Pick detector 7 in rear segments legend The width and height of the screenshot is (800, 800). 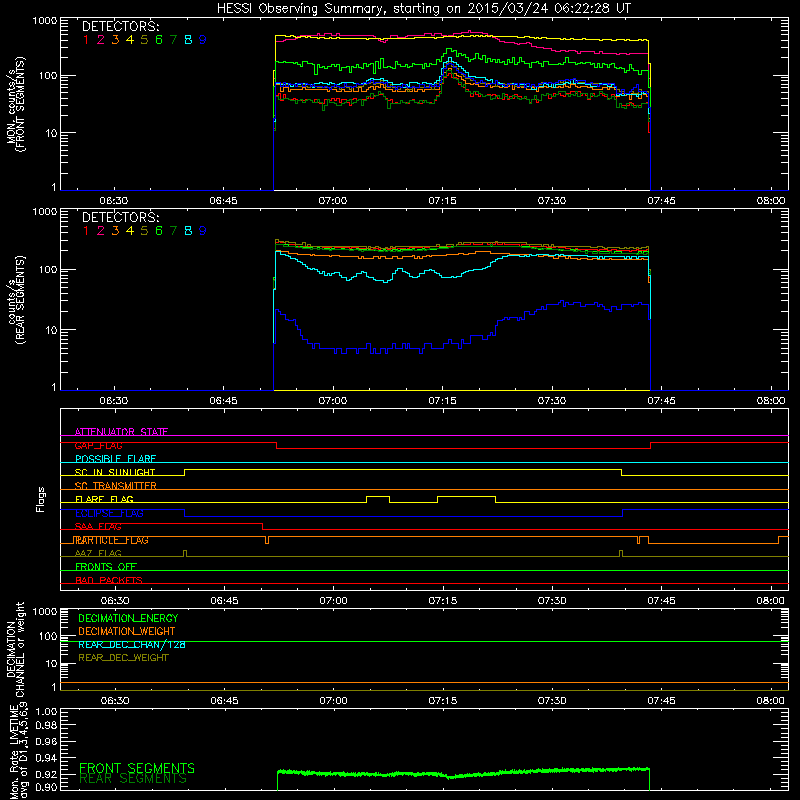pos(173,231)
